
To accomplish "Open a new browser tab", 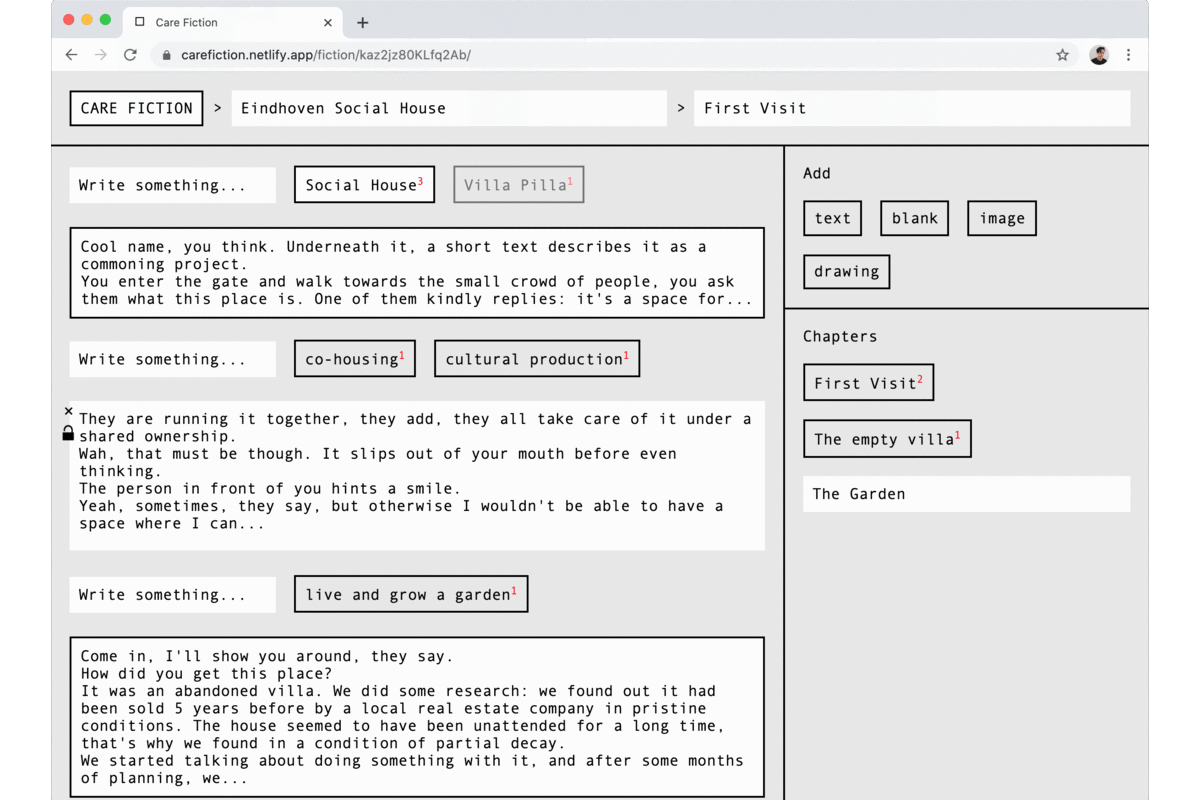I will (x=362, y=22).
